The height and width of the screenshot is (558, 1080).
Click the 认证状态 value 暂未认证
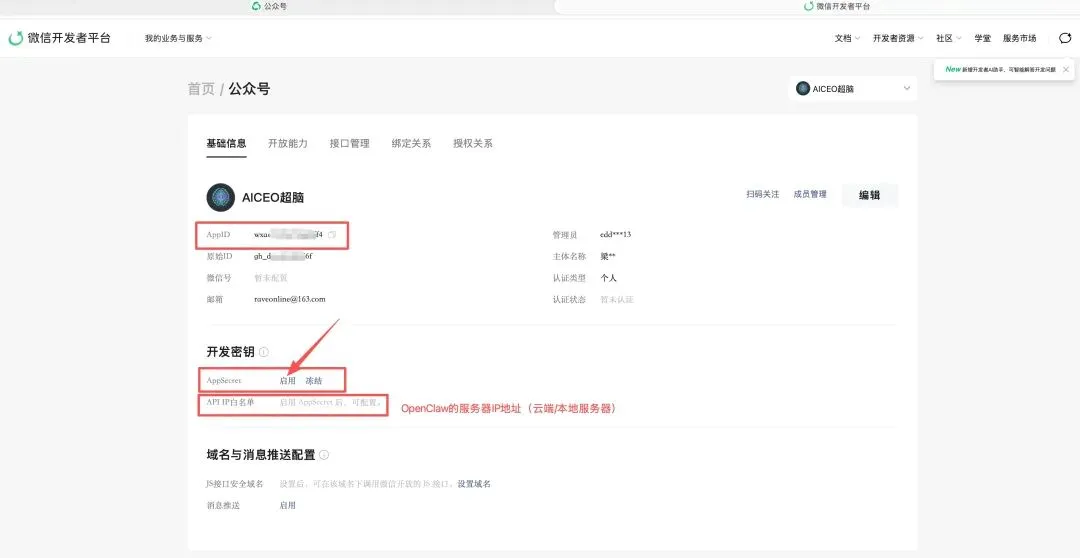click(616, 300)
